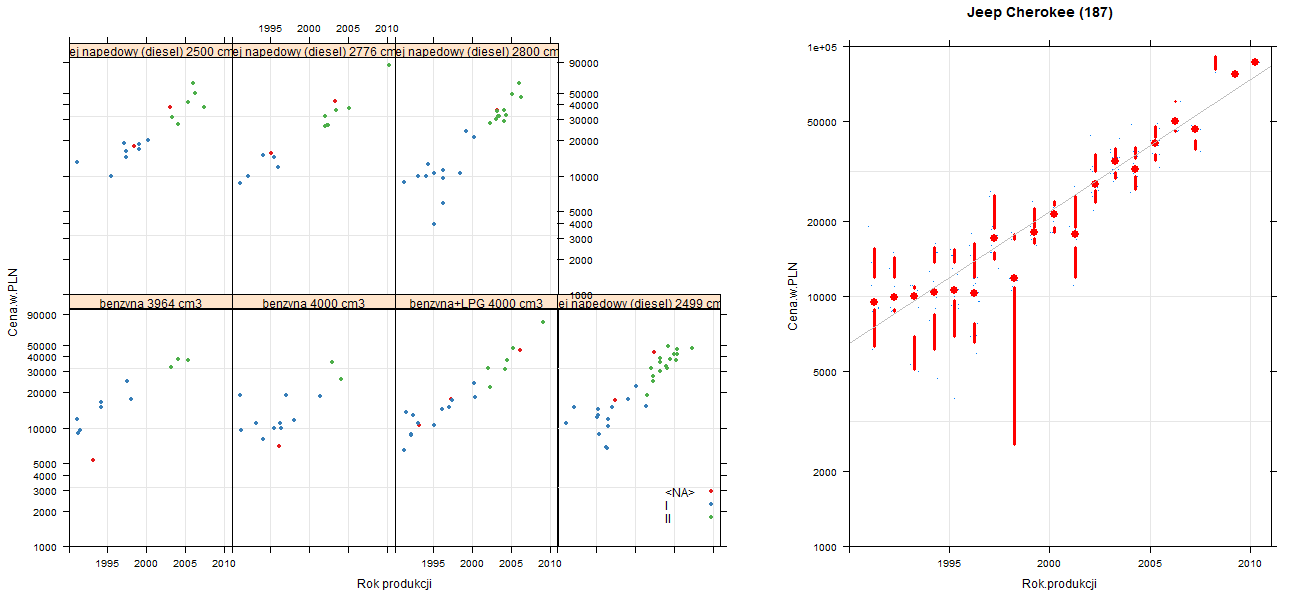Select the "benzyna+LPG 4000 cm3" panel strip

coord(476,302)
